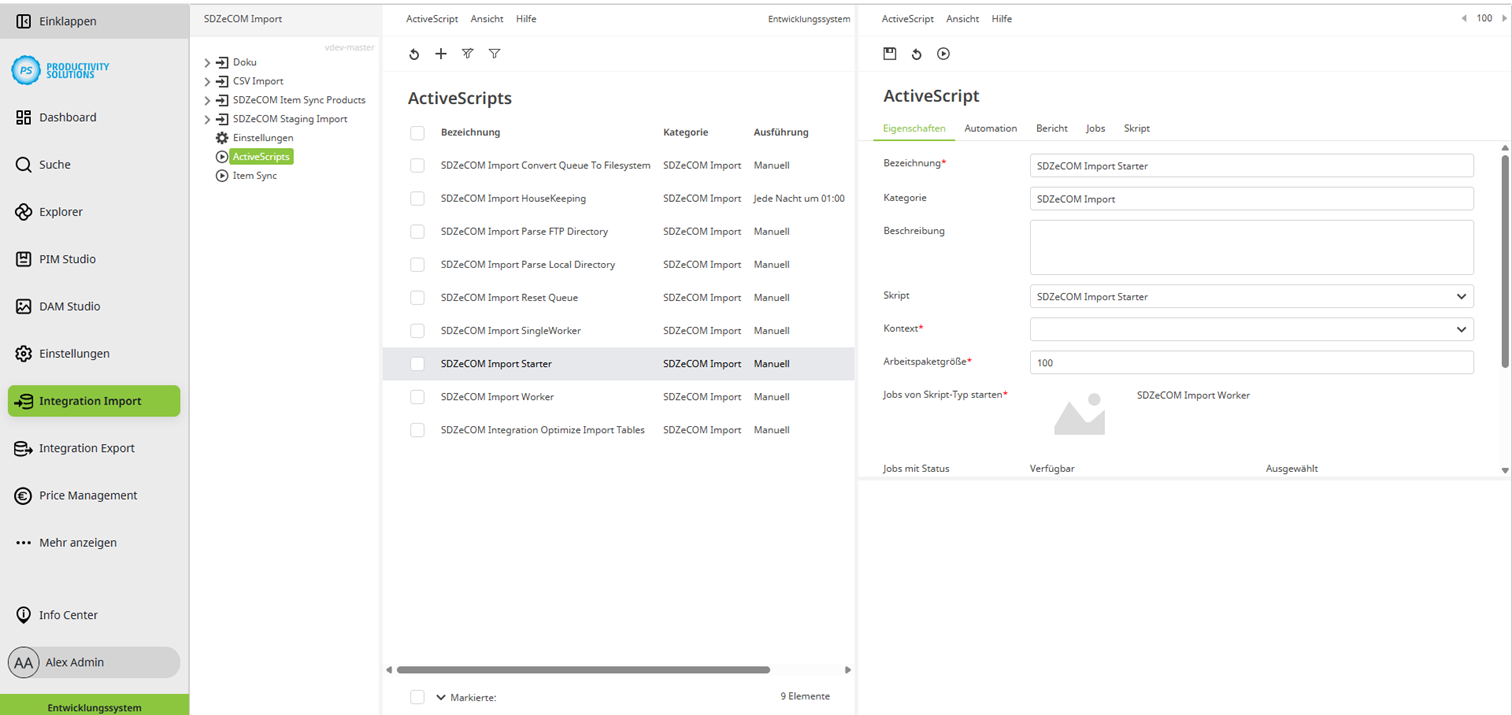Viewport: 1512px width, 715px height.
Task: Switch to the Automation tab
Action: tap(990, 128)
